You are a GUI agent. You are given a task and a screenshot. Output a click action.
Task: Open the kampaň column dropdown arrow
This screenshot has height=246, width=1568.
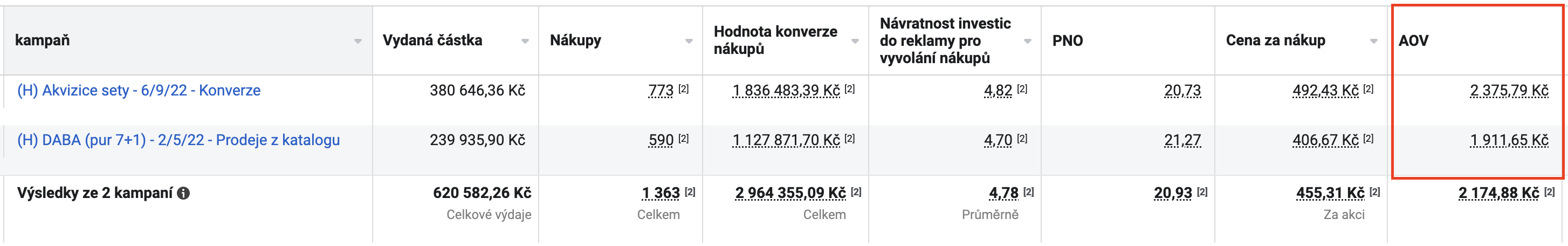coord(358,42)
